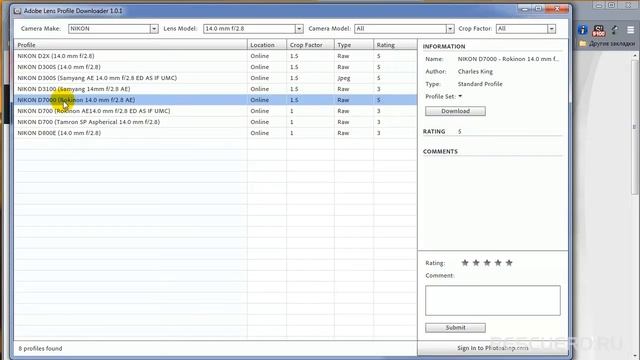Give a two-star rating
This screenshot has width=640, height=360.
[476, 263]
